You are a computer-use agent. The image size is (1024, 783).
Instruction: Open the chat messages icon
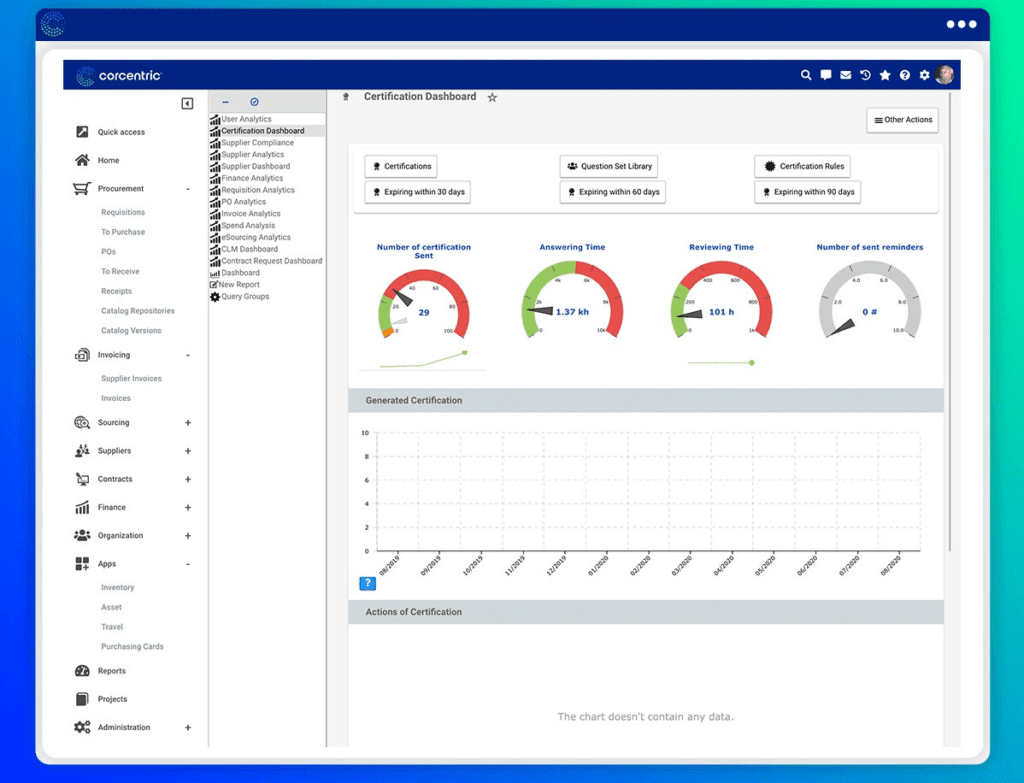[x=826, y=75]
